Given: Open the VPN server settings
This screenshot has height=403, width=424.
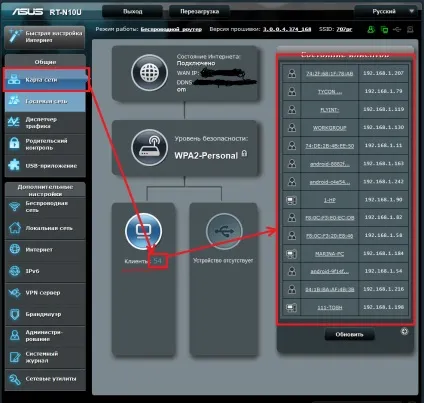Looking at the screenshot, I should [45, 293].
